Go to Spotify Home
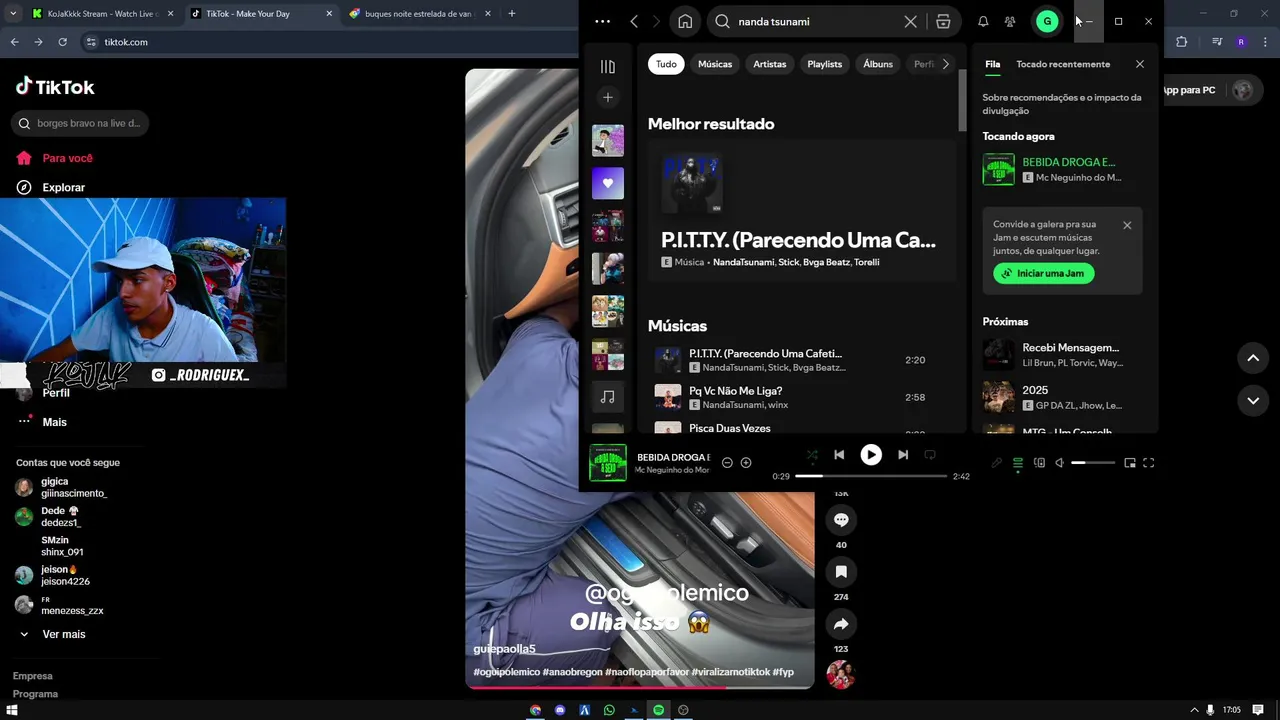 685,21
